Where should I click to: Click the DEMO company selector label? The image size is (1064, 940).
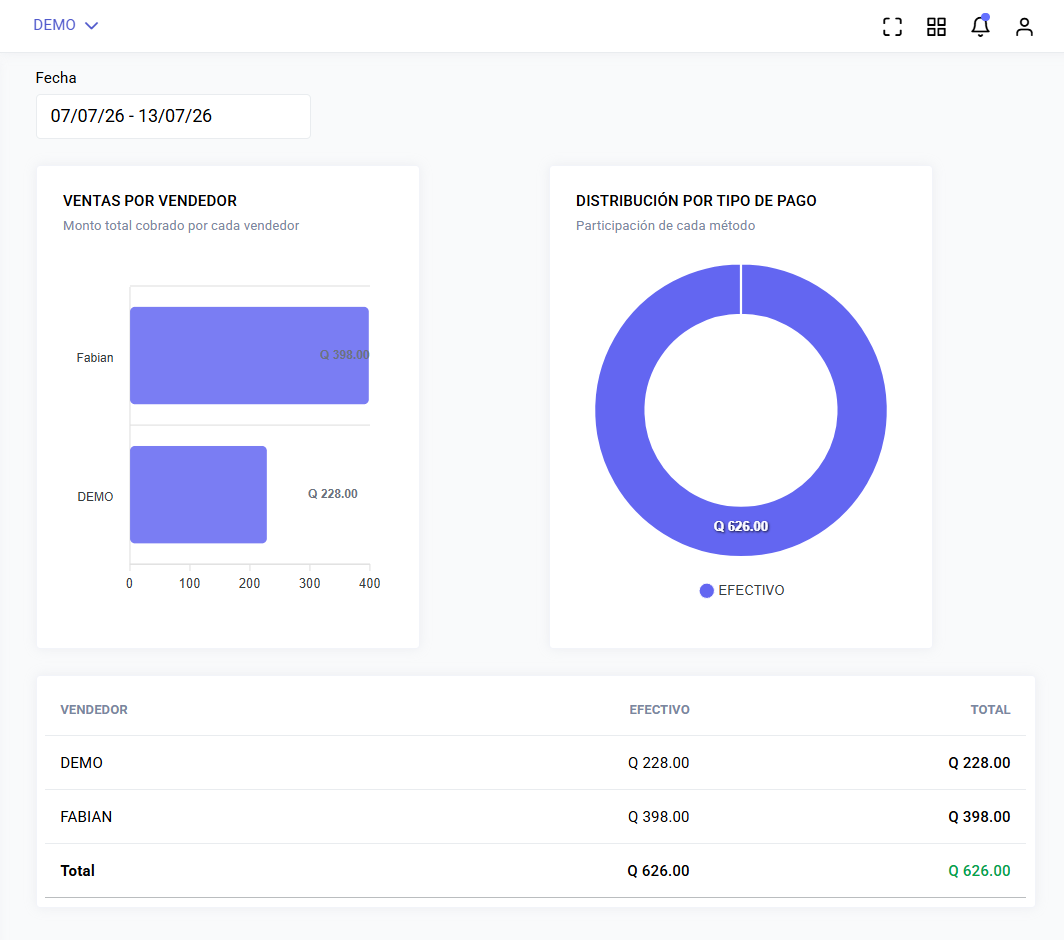[54, 25]
